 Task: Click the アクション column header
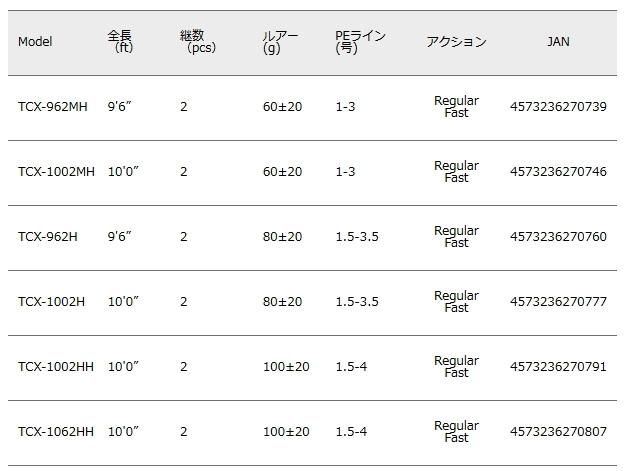456,42
